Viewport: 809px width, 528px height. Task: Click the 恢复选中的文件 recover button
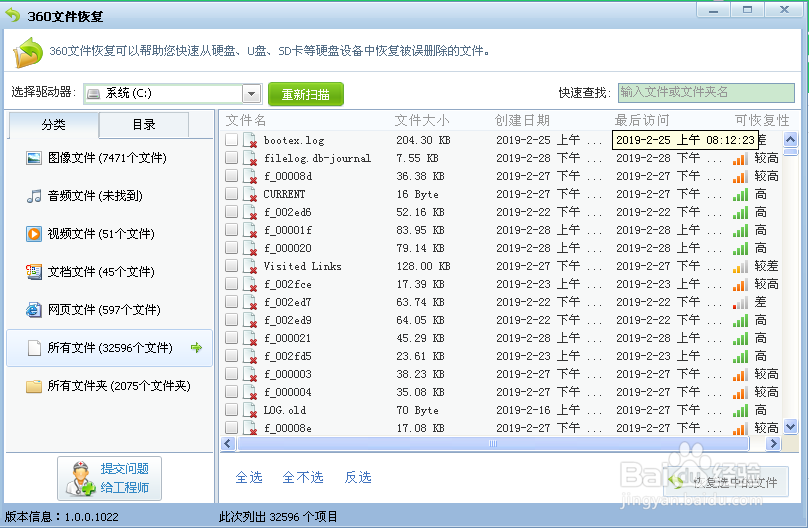tap(725, 482)
